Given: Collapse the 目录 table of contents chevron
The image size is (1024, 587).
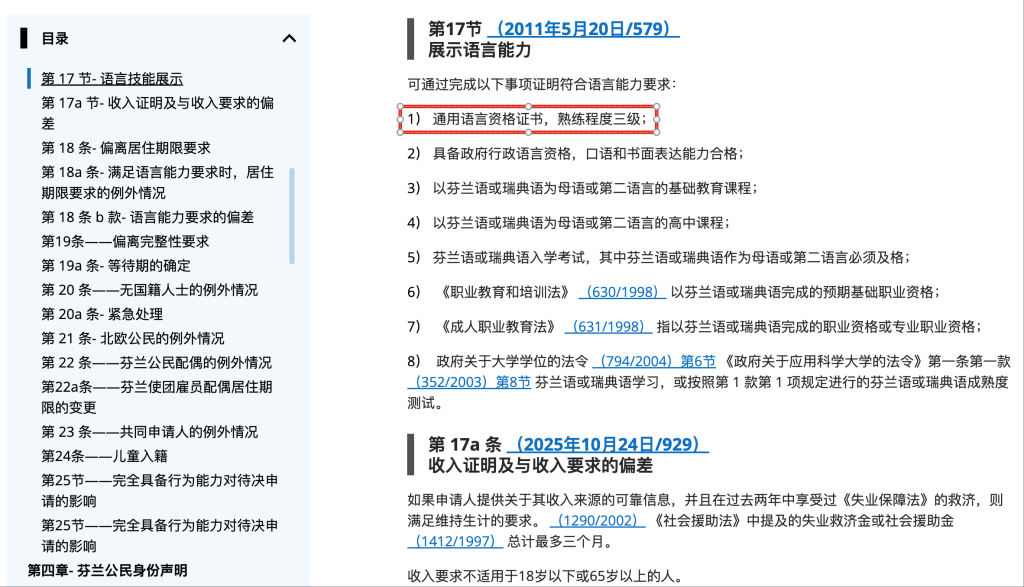Looking at the screenshot, I should pyautogui.click(x=289, y=39).
